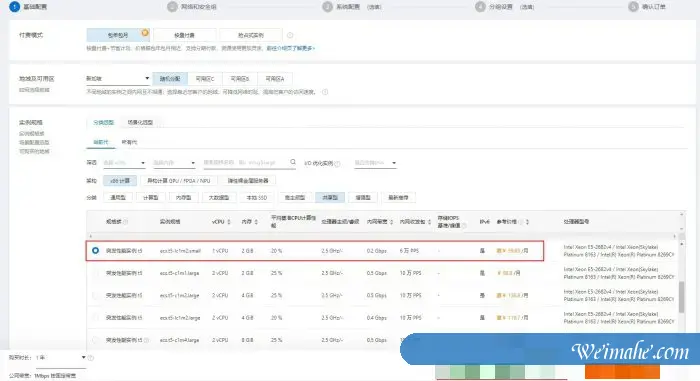Switch to the 当前代 generation tab
This screenshot has width=700, height=381.
point(100,142)
